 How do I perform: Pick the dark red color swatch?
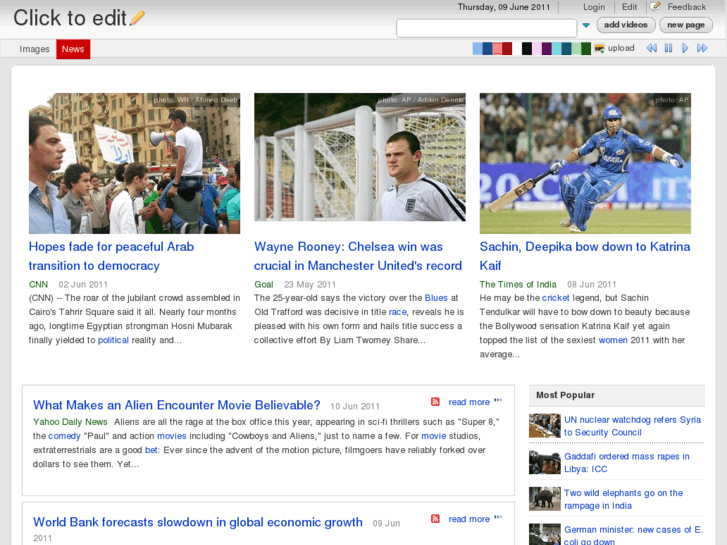click(507, 49)
